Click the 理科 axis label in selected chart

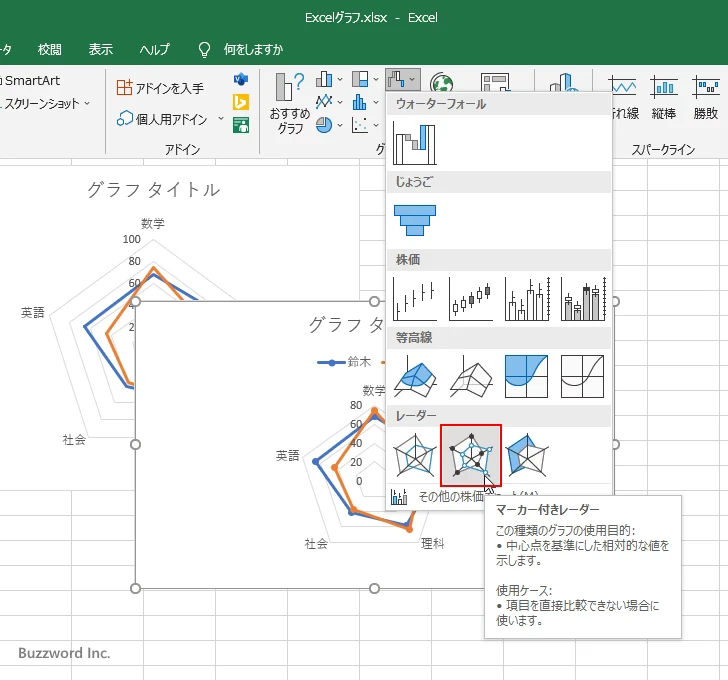click(433, 544)
